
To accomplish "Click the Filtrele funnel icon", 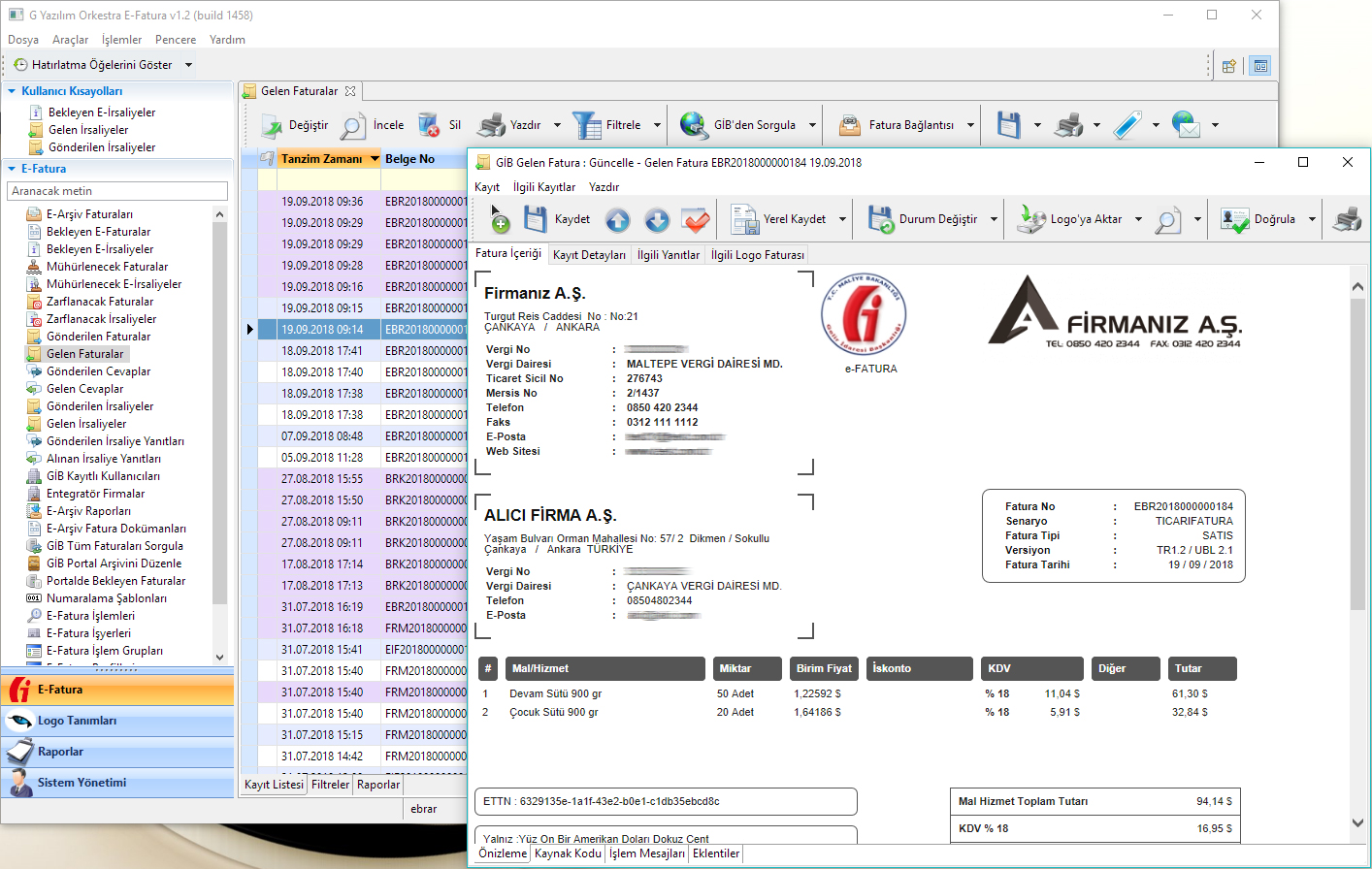I will tap(586, 125).
